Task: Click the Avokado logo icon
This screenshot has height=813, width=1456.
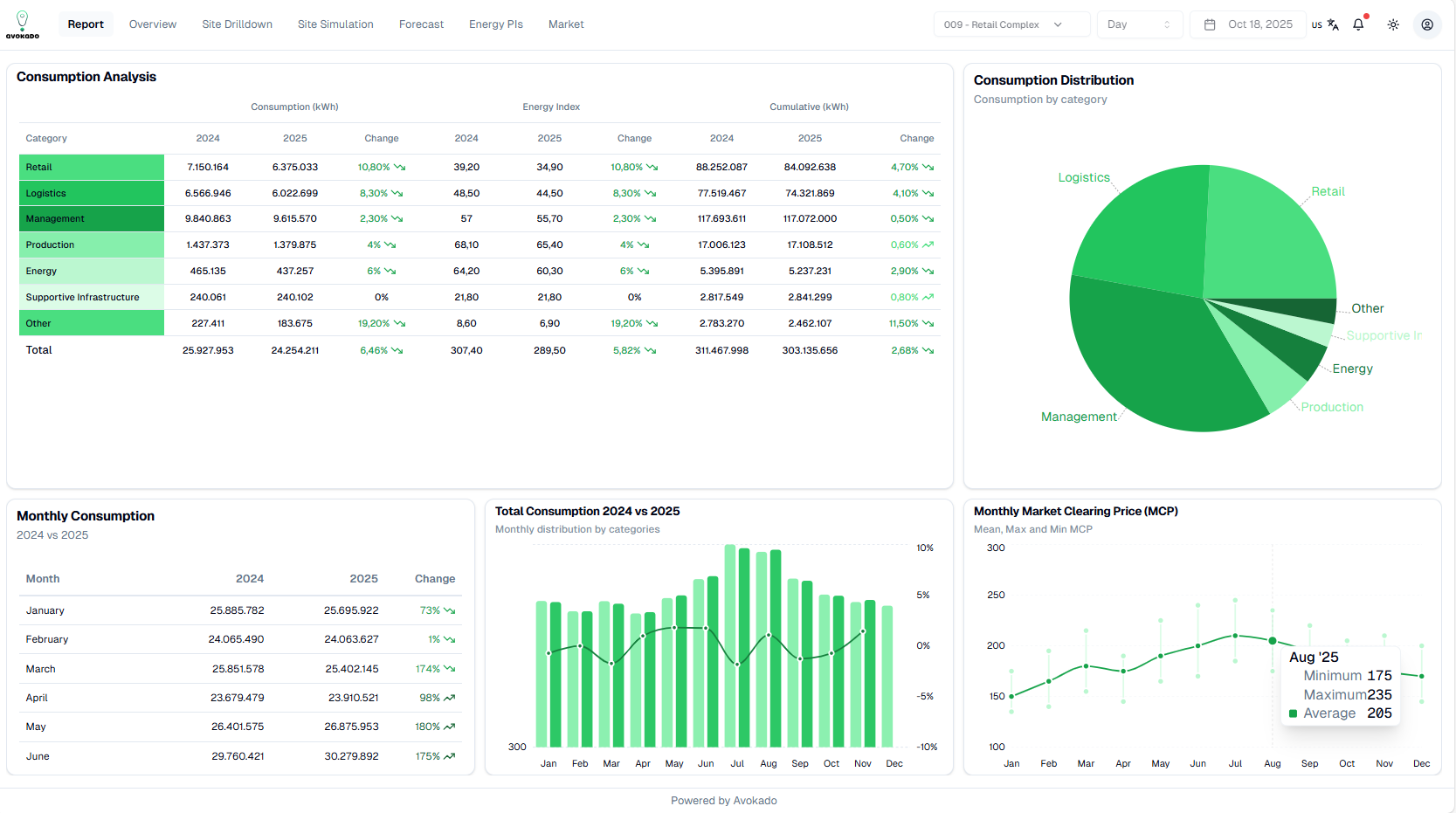Action: (23, 24)
